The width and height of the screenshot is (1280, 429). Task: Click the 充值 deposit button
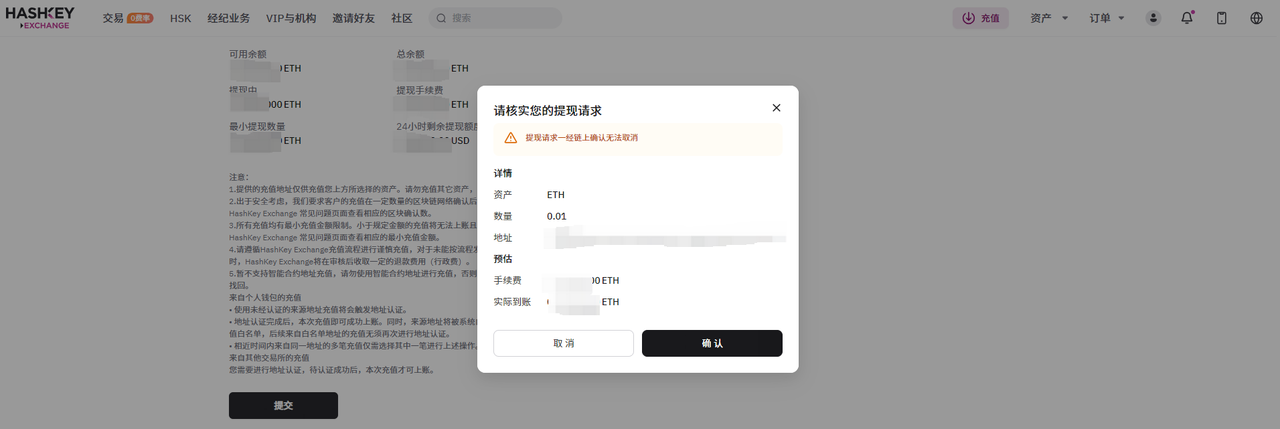(980, 18)
